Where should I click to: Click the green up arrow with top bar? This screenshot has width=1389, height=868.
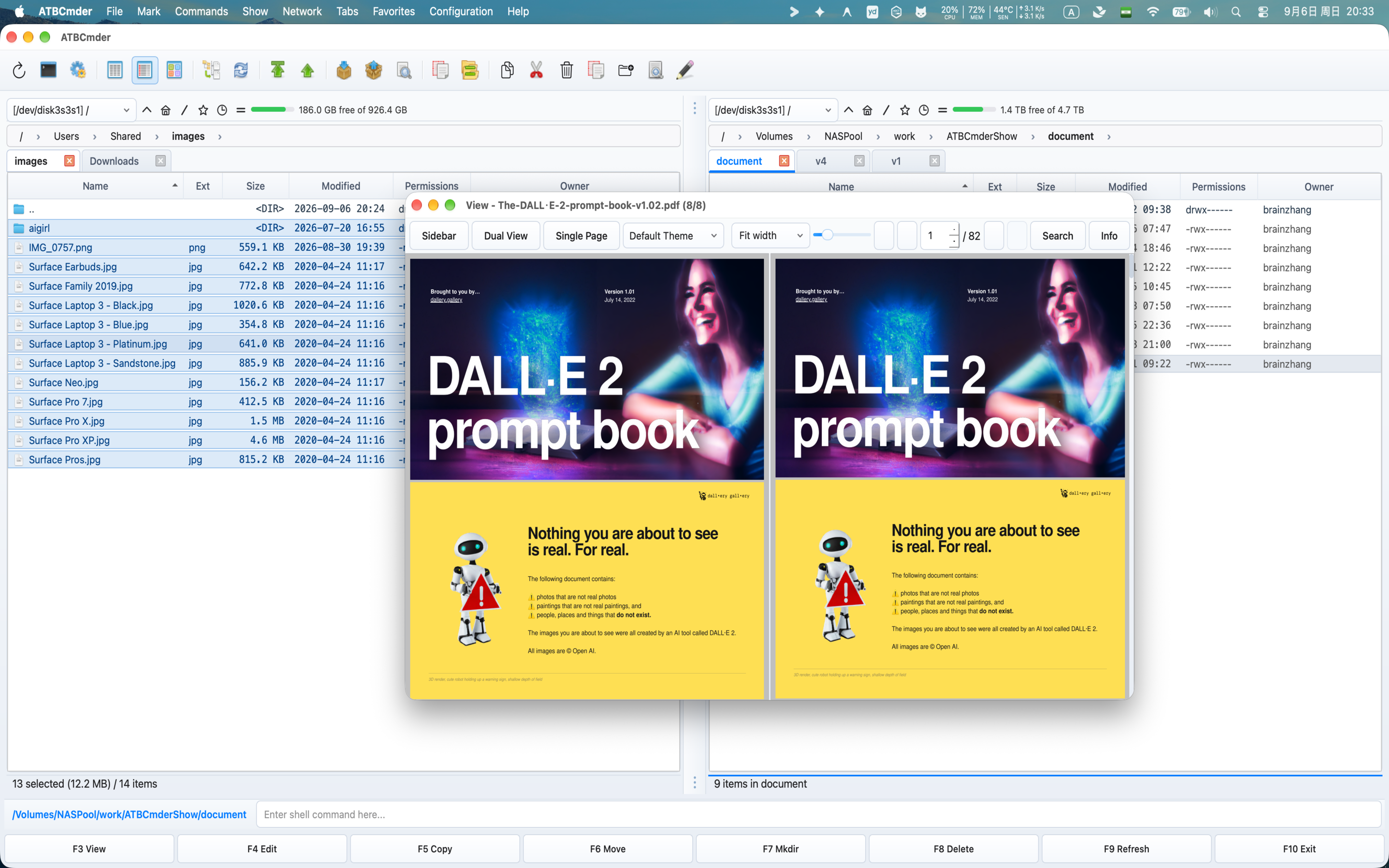[x=278, y=70]
